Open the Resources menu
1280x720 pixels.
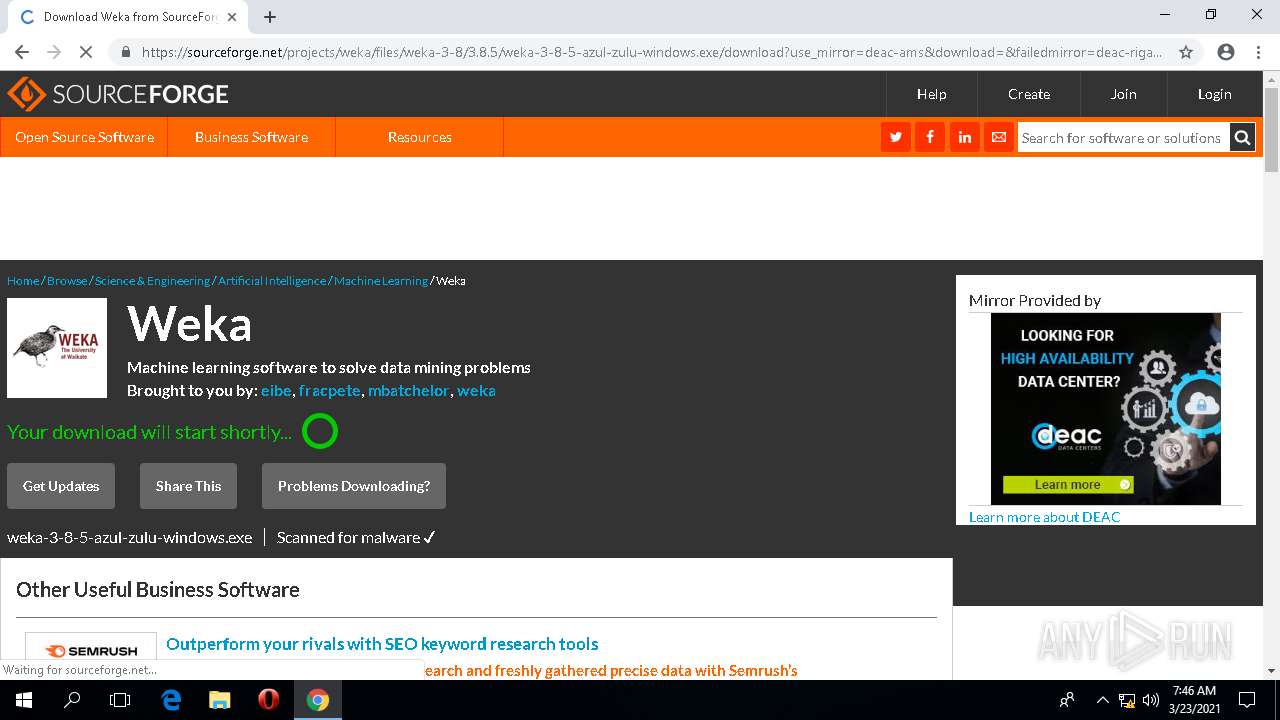(x=420, y=137)
